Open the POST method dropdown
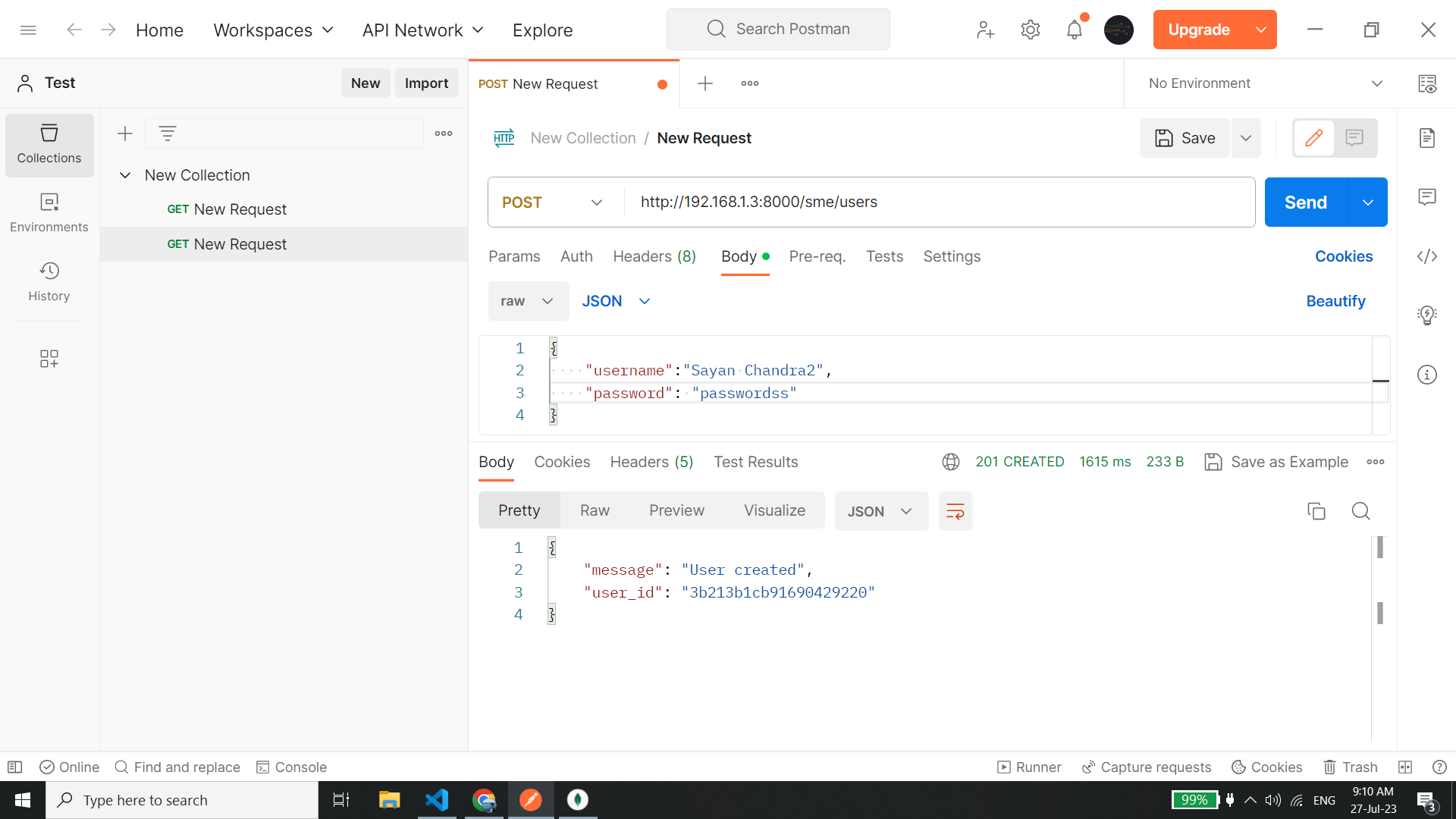 click(552, 202)
